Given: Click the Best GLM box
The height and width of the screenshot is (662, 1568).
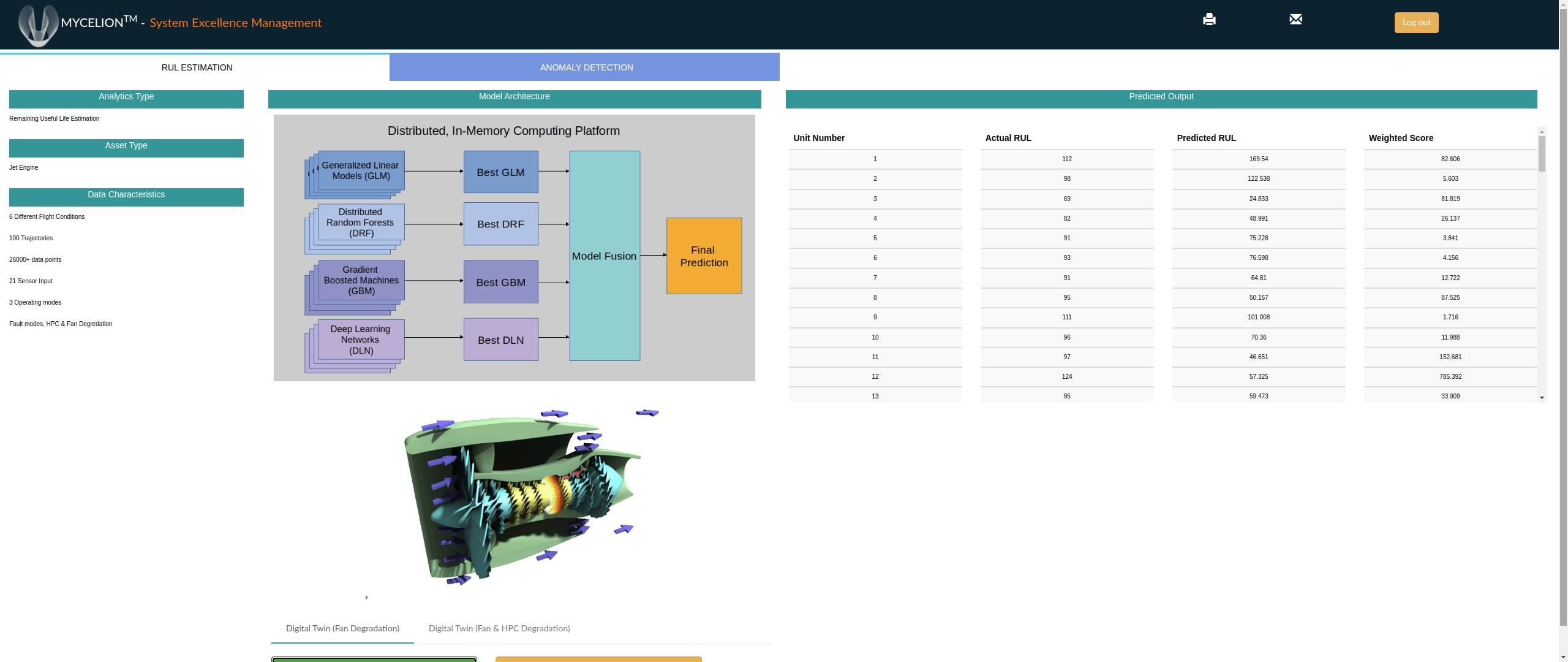Looking at the screenshot, I should pyautogui.click(x=500, y=172).
